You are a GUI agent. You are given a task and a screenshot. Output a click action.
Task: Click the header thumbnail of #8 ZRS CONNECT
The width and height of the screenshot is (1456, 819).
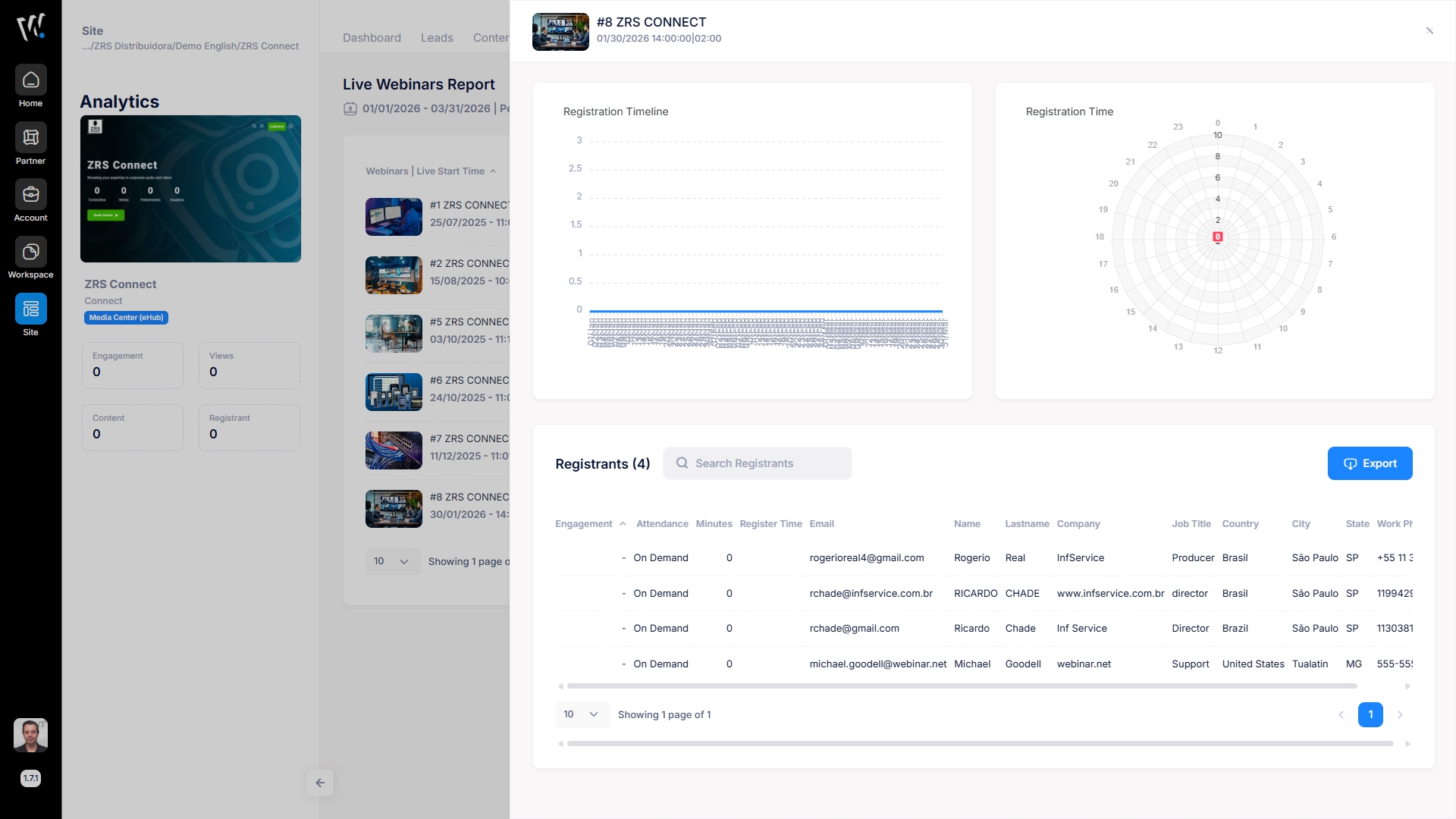[x=560, y=32]
